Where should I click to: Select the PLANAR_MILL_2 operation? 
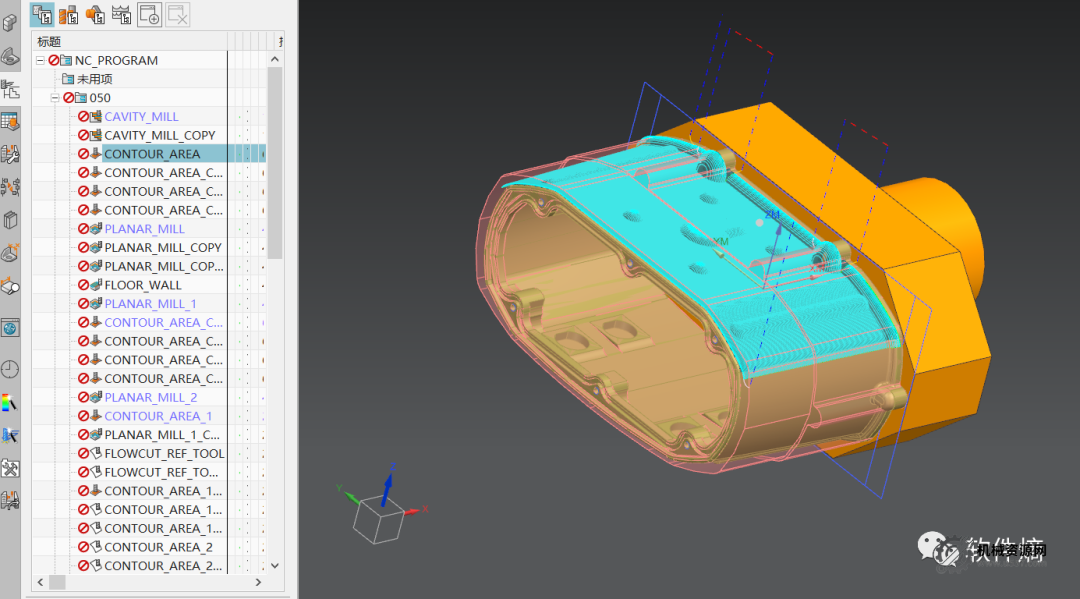point(151,397)
